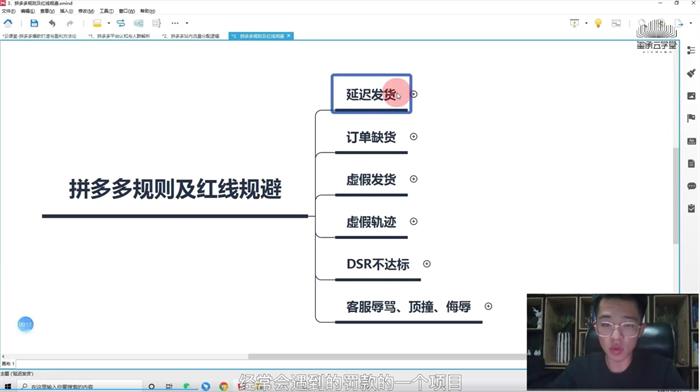Click the yellow lightbulb brainstorm icon
Screen dimensions: 700x392
click(x=598, y=23)
